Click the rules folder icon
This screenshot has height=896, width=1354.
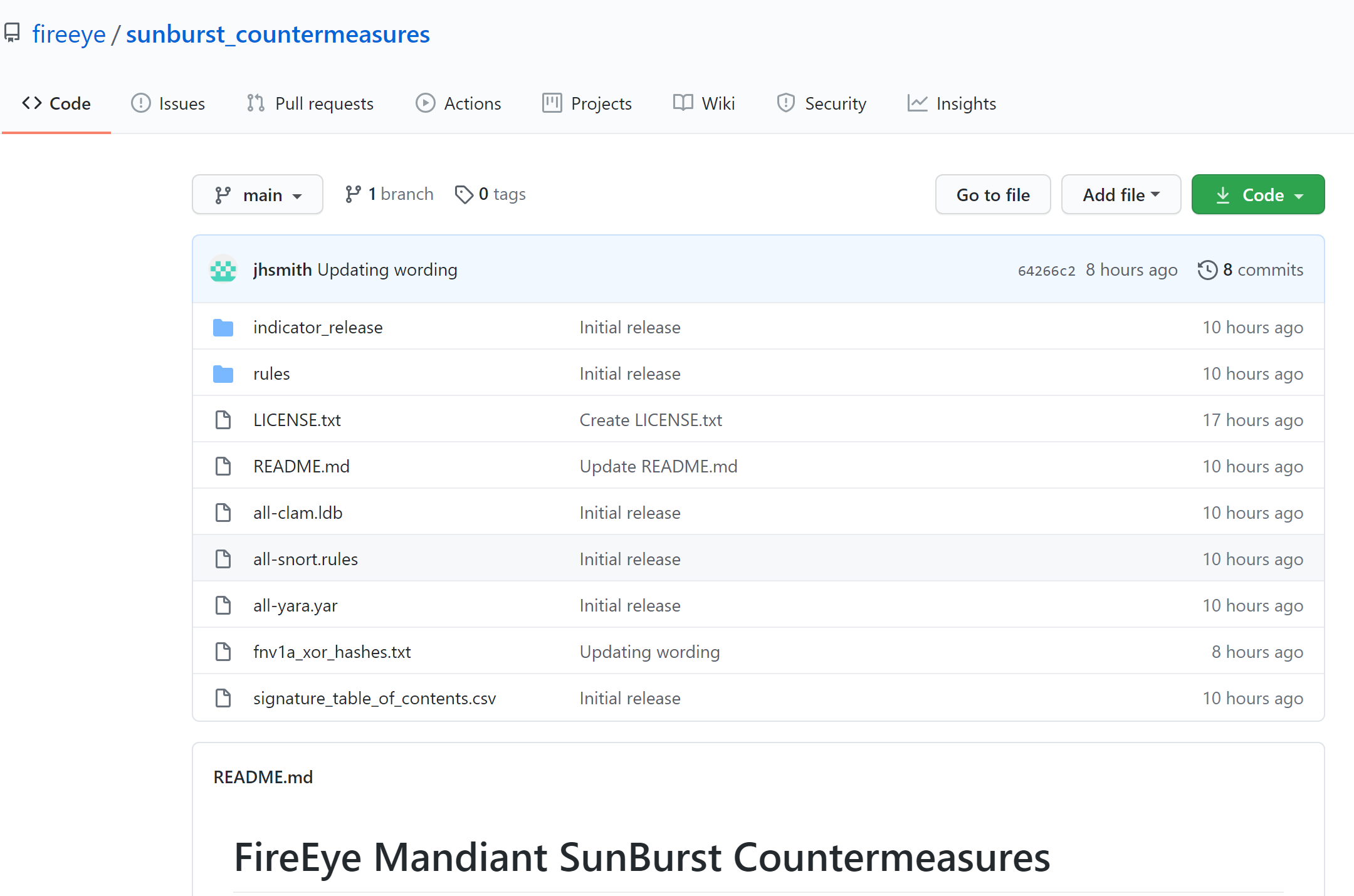(x=223, y=374)
